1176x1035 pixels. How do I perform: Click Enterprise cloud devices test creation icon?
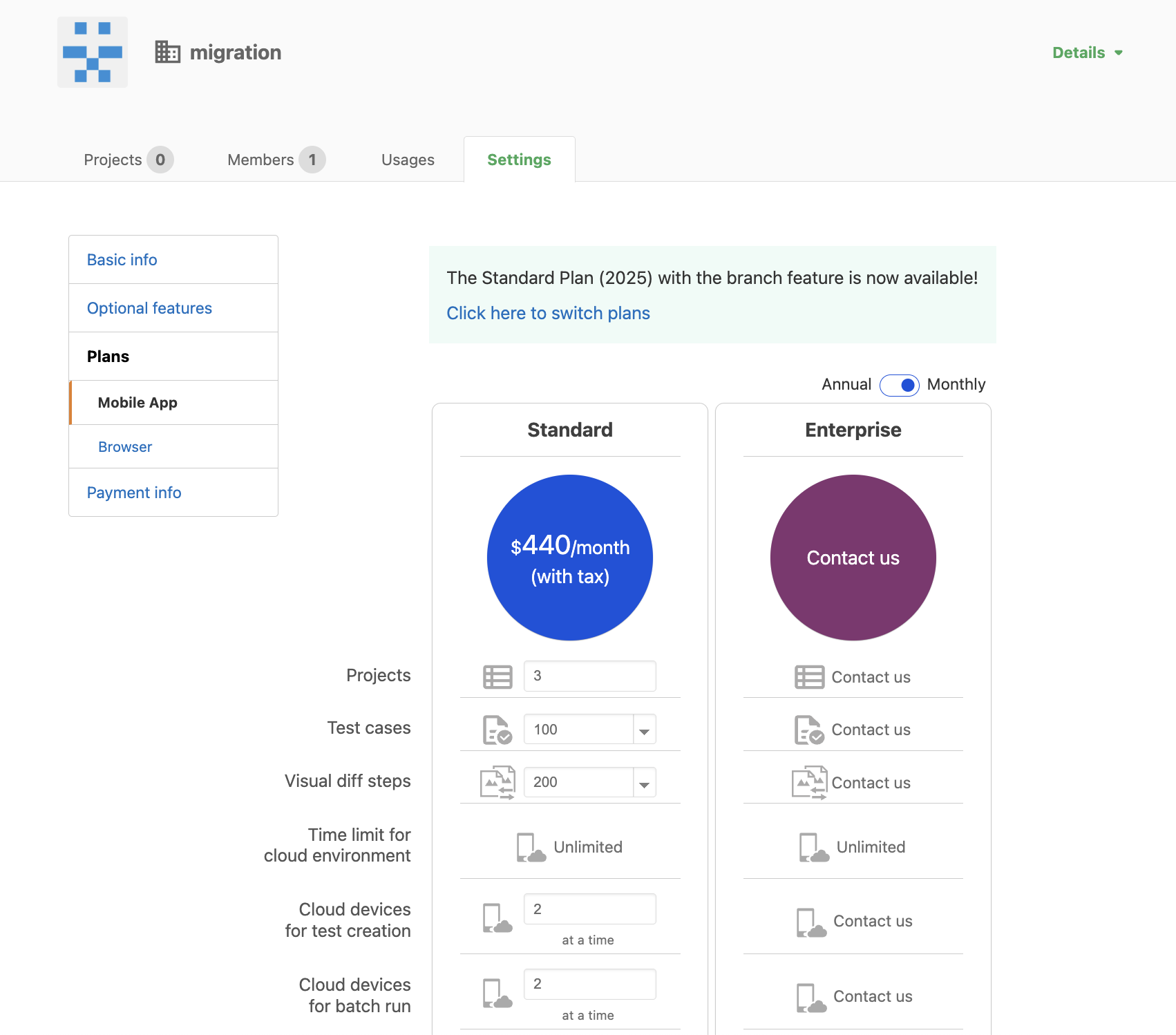click(x=811, y=922)
